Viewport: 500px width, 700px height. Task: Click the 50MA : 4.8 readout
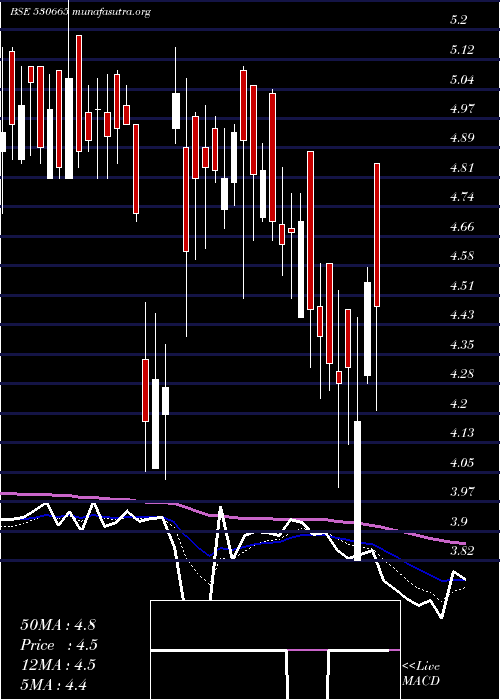point(58,625)
